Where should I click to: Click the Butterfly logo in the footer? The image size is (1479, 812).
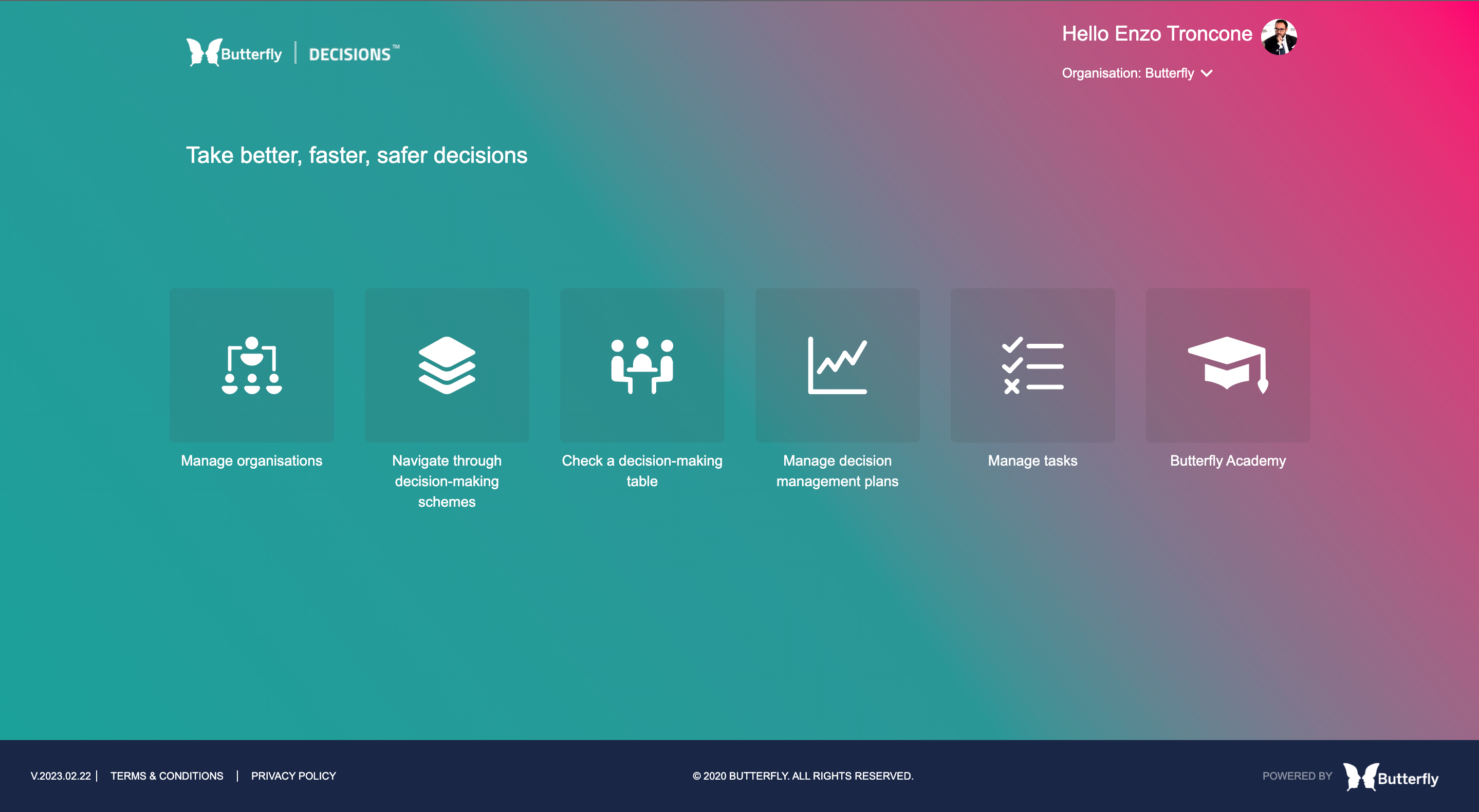(1391, 777)
